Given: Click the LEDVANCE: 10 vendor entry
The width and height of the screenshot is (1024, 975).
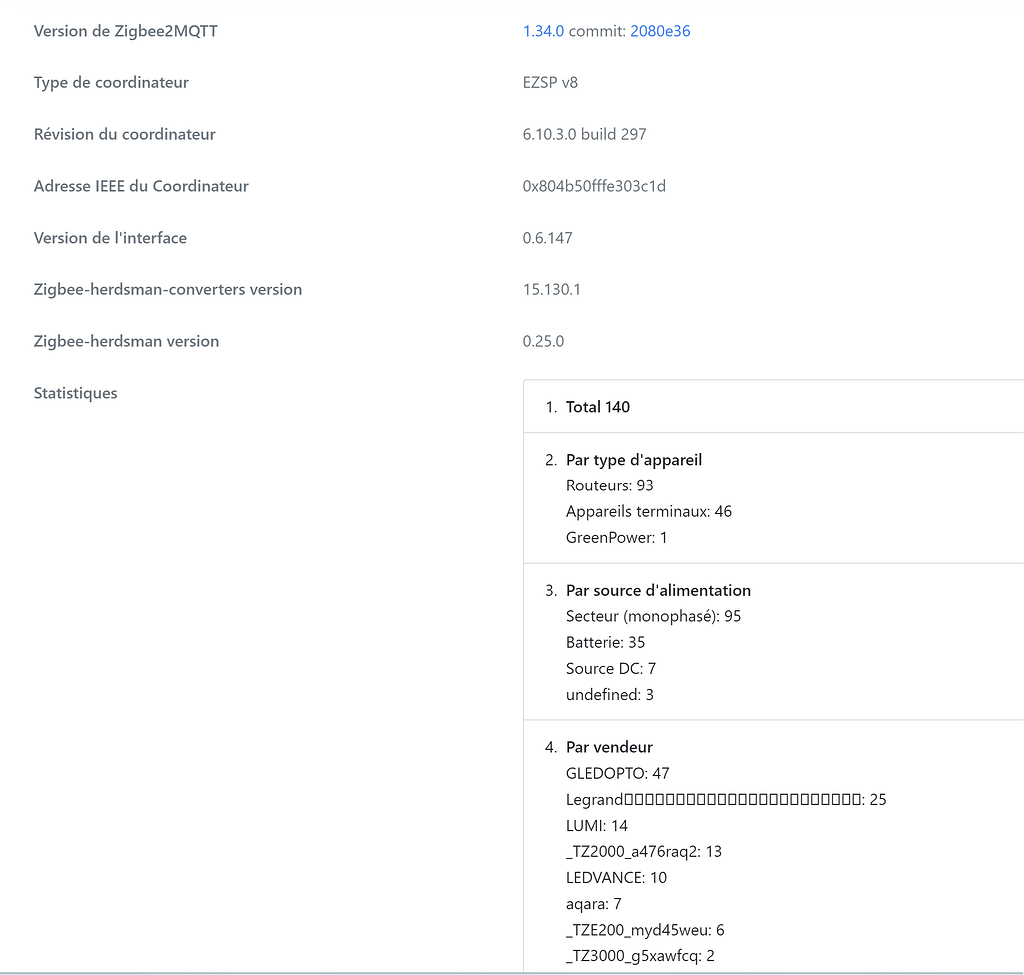Looking at the screenshot, I should click(616, 877).
